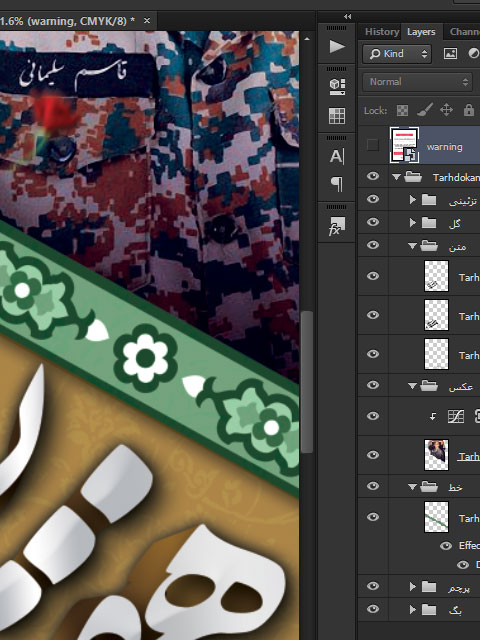Image resolution: width=480 pixels, height=640 pixels.
Task: Select the empty-thumbnail Tarh layer in متن
Action: (x=436, y=354)
